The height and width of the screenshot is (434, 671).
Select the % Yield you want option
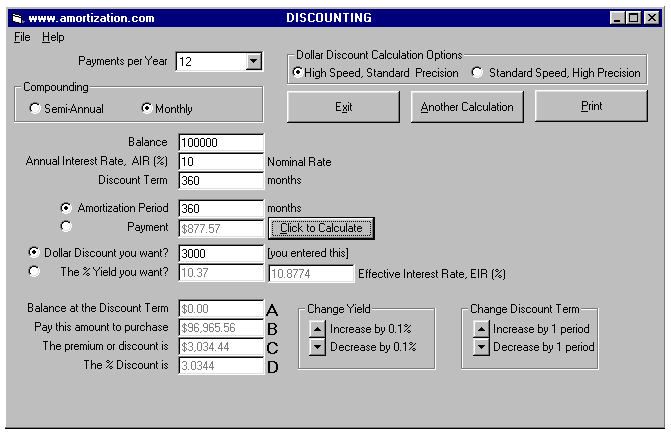(36, 272)
